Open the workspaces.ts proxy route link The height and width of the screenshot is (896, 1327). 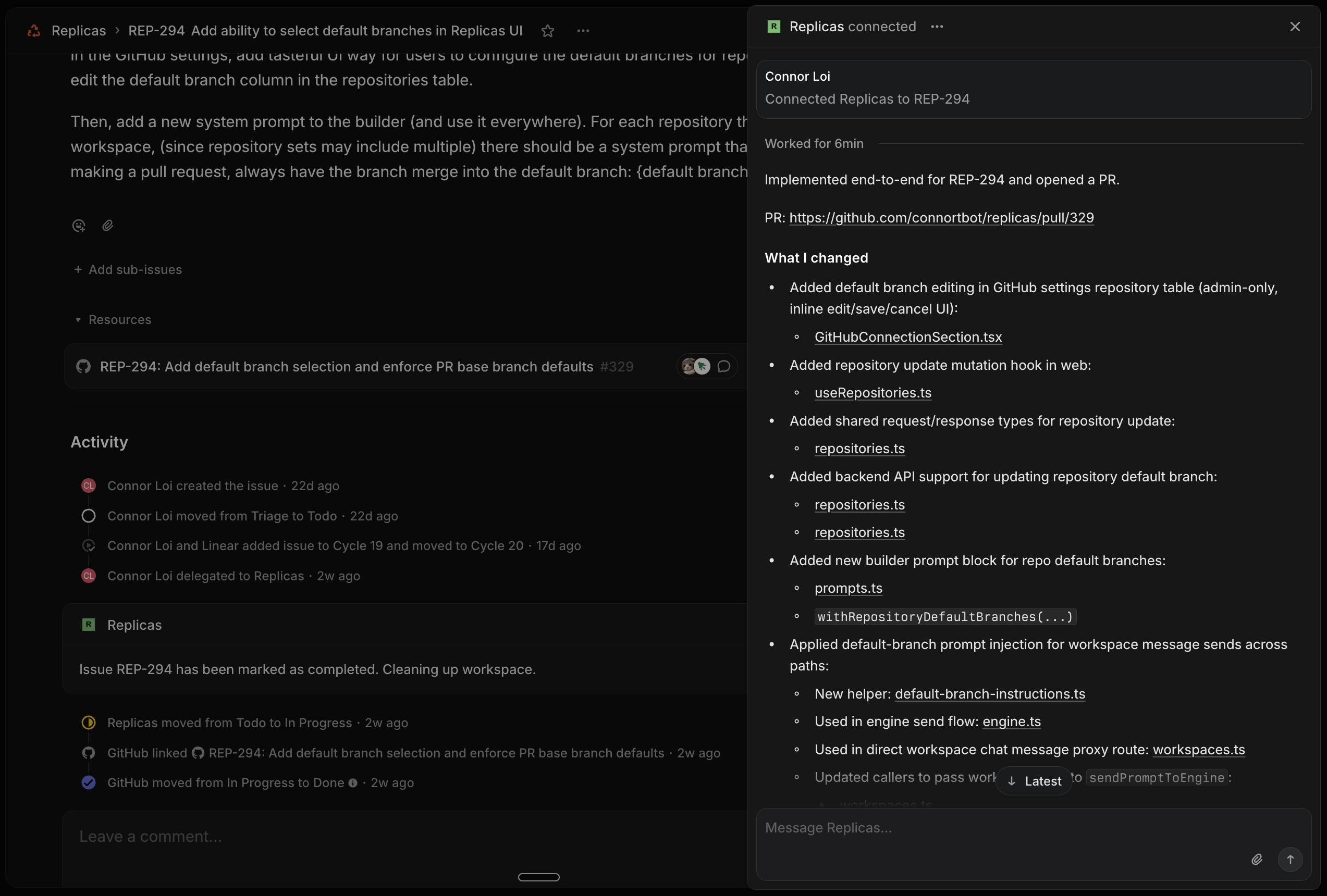pos(1199,750)
